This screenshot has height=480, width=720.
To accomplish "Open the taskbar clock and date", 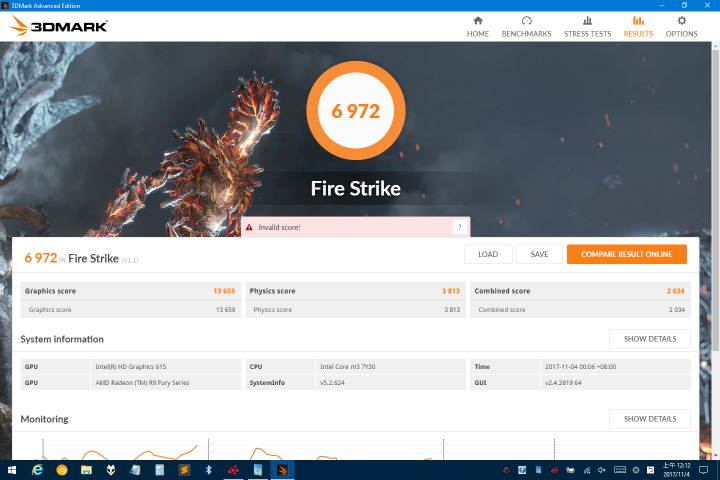I will point(676,470).
